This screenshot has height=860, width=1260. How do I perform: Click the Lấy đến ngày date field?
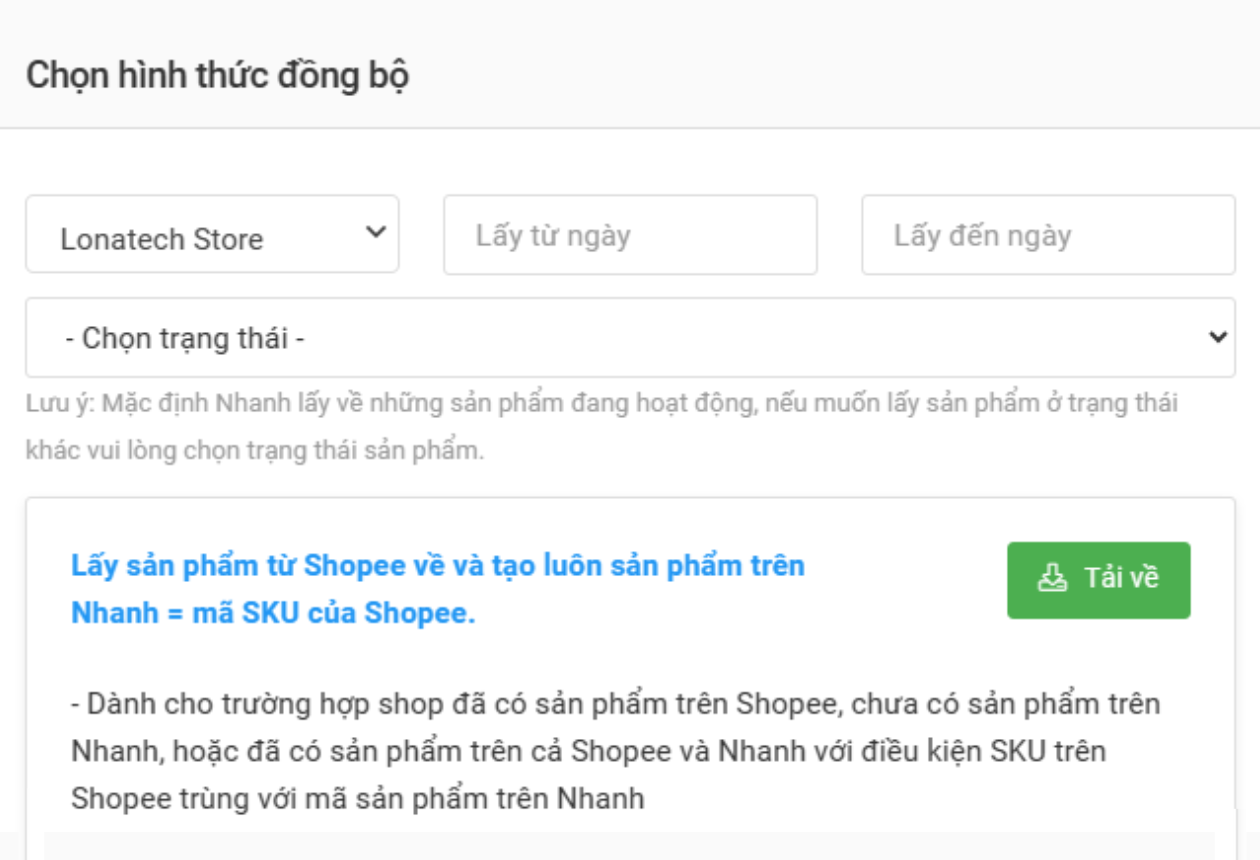[1047, 235]
